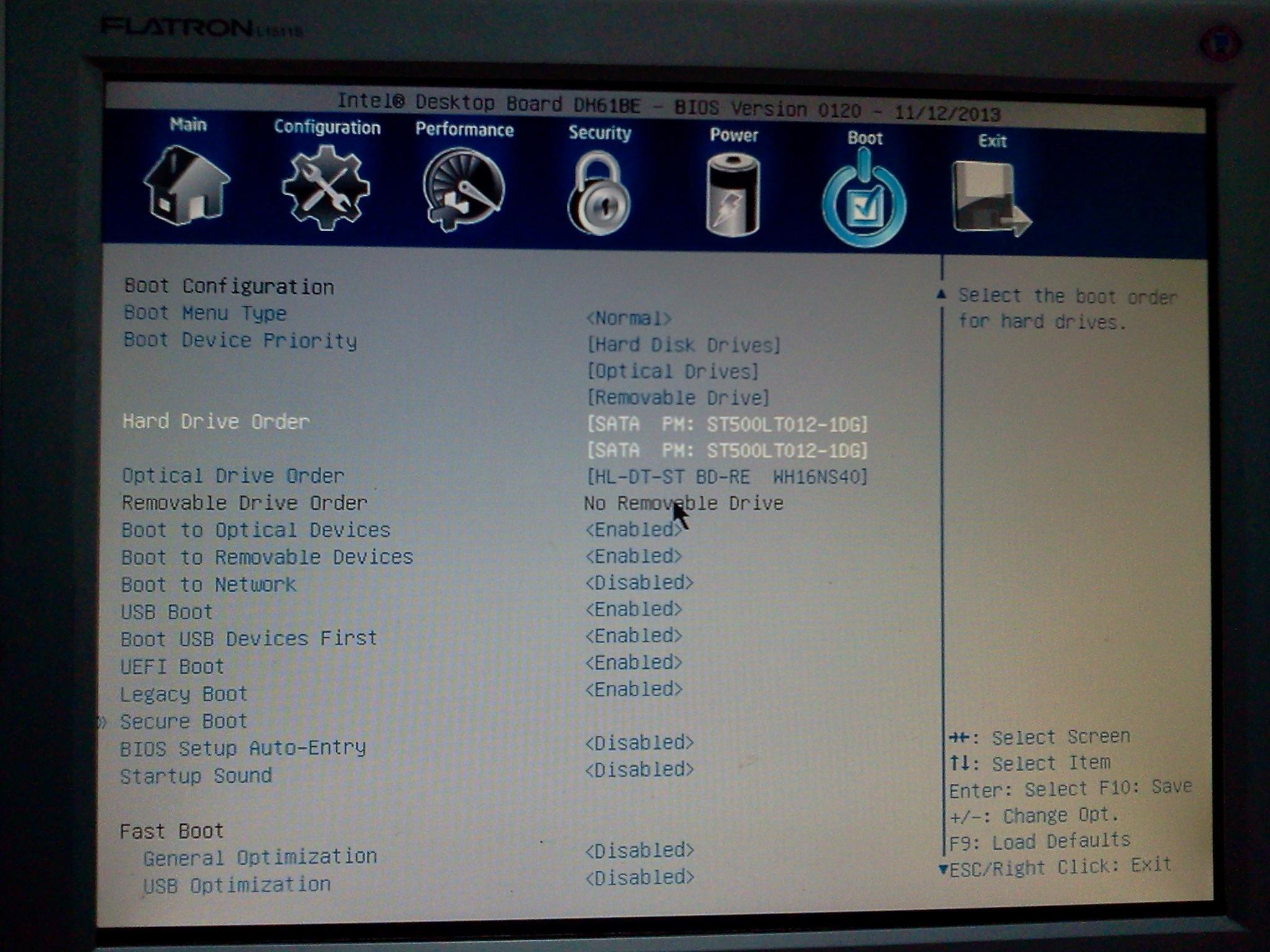Switch to the Security tab label
This screenshot has height=952, width=1270.
coord(600,133)
